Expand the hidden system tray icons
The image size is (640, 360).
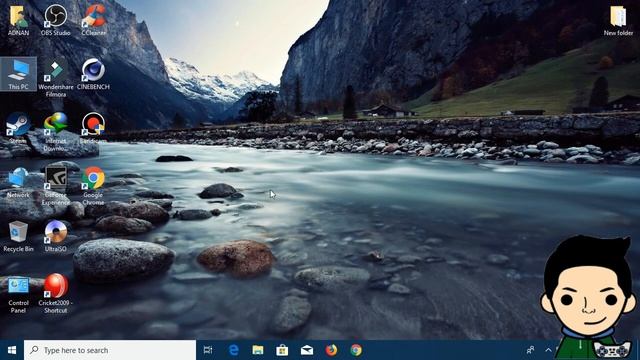[548, 350]
